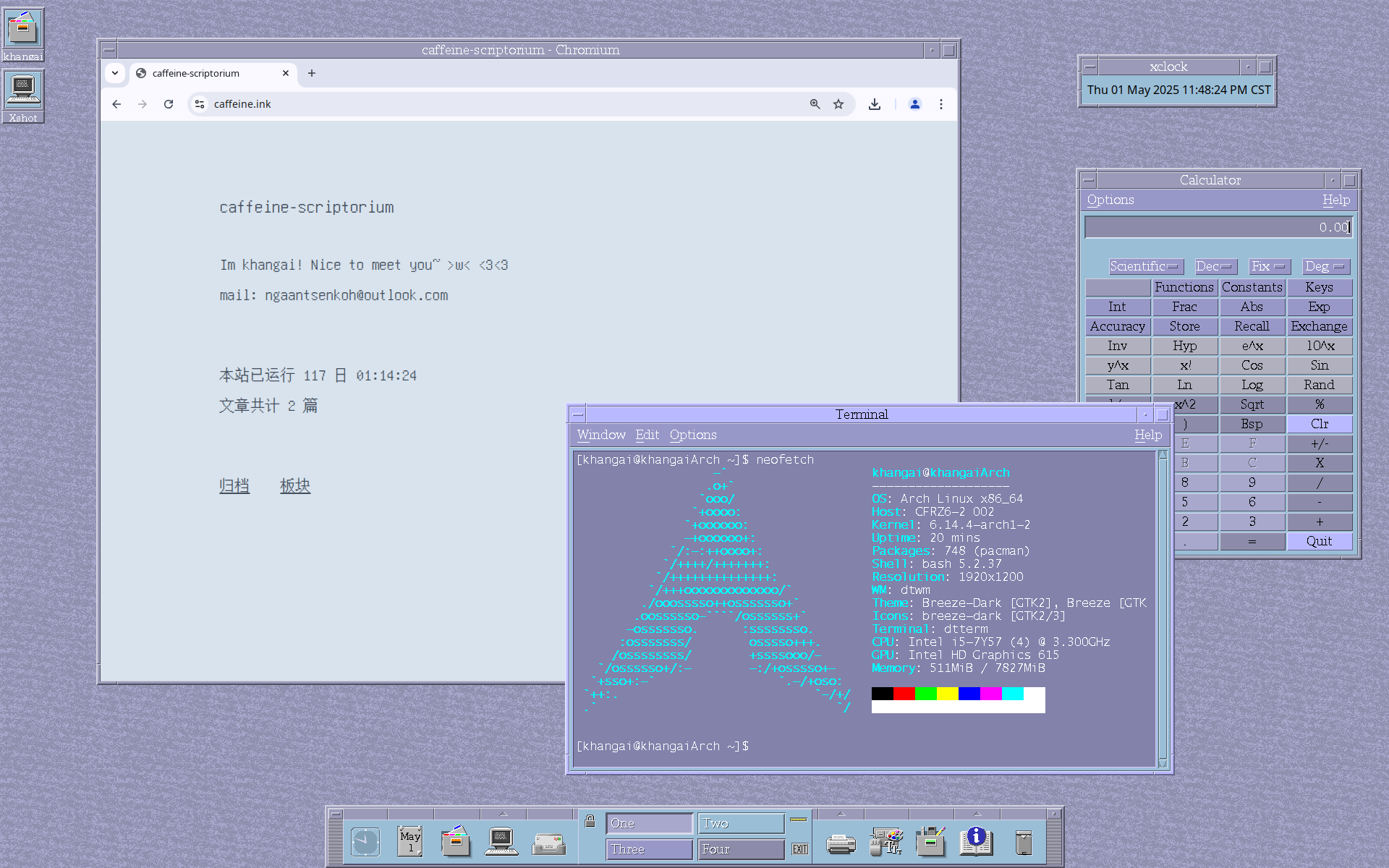Image resolution: width=1389 pixels, height=868 pixels.
Task: Open the Scientific mode option menu
Action: [1146, 266]
